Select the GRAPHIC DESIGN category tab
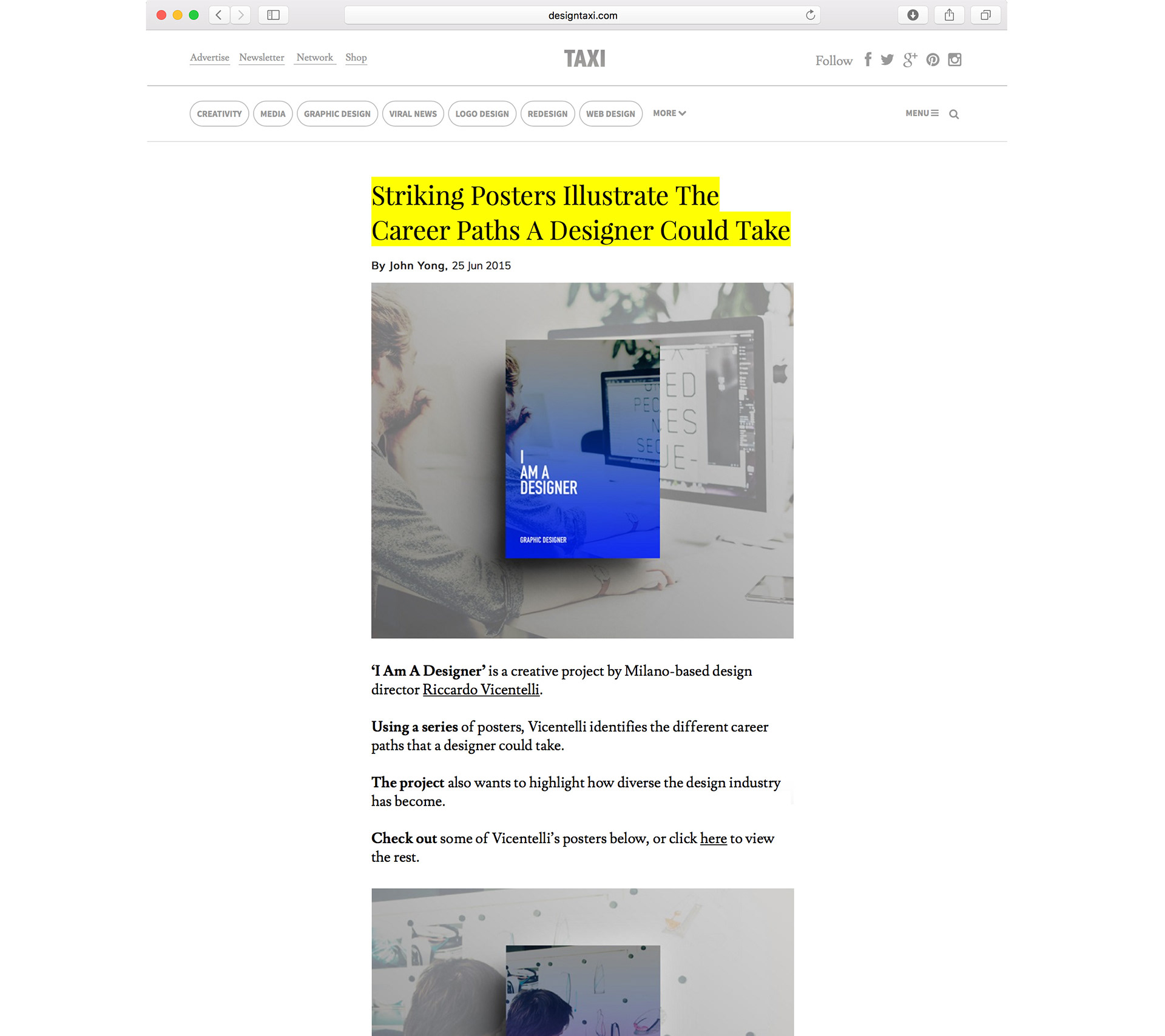 (x=337, y=113)
